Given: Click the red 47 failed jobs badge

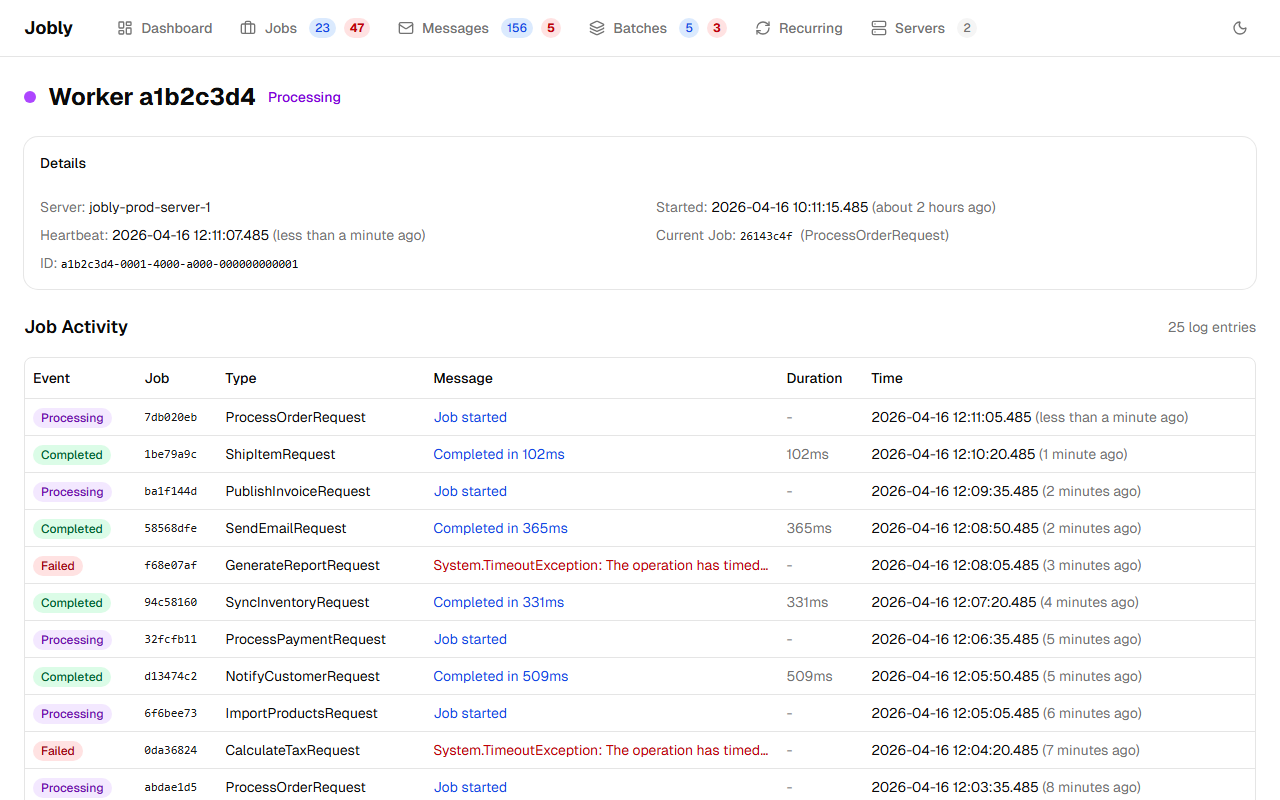Looking at the screenshot, I should point(357,28).
